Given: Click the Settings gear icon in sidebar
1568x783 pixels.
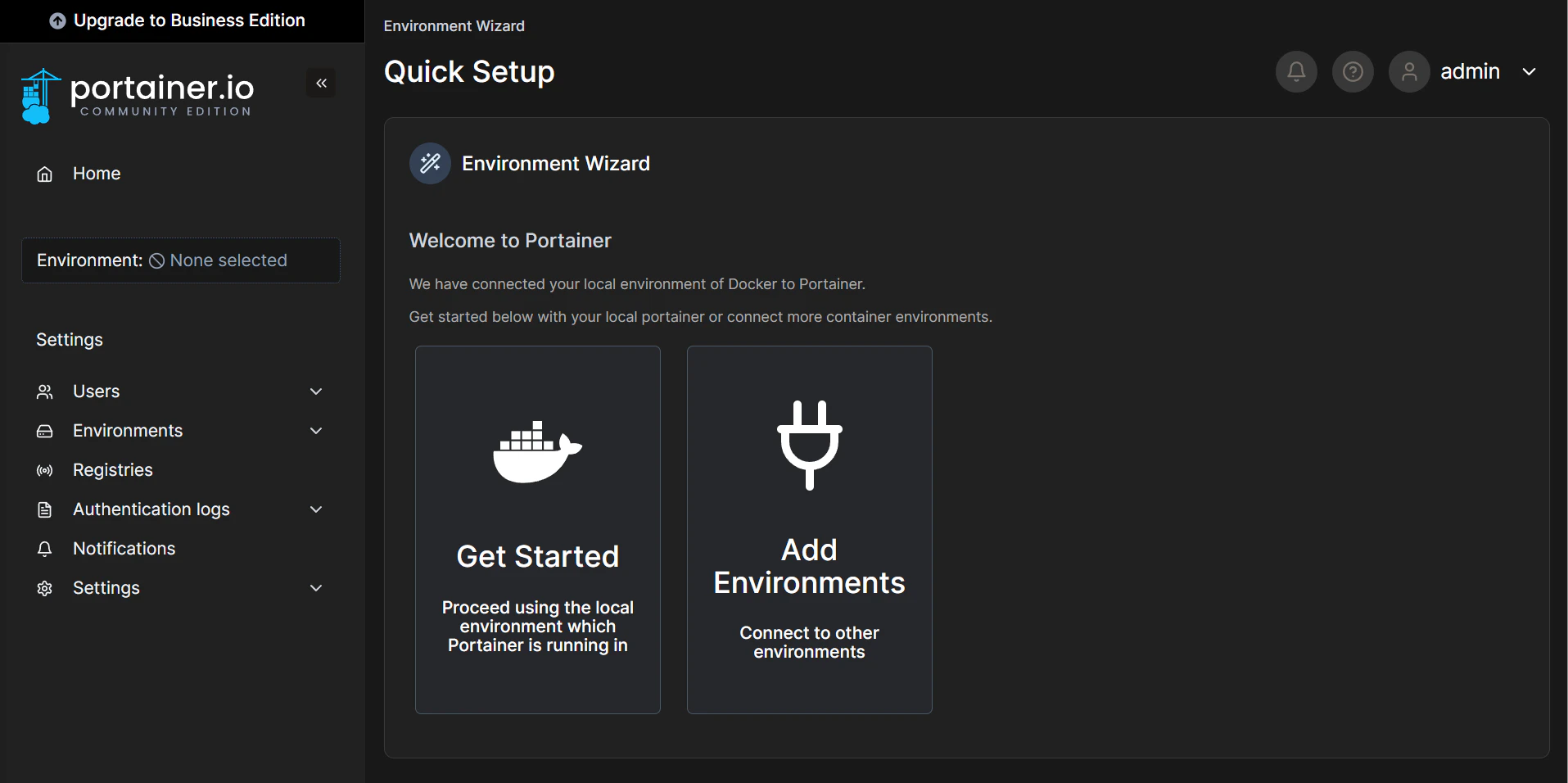Looking at the screenshot, I should click(45, 588).
